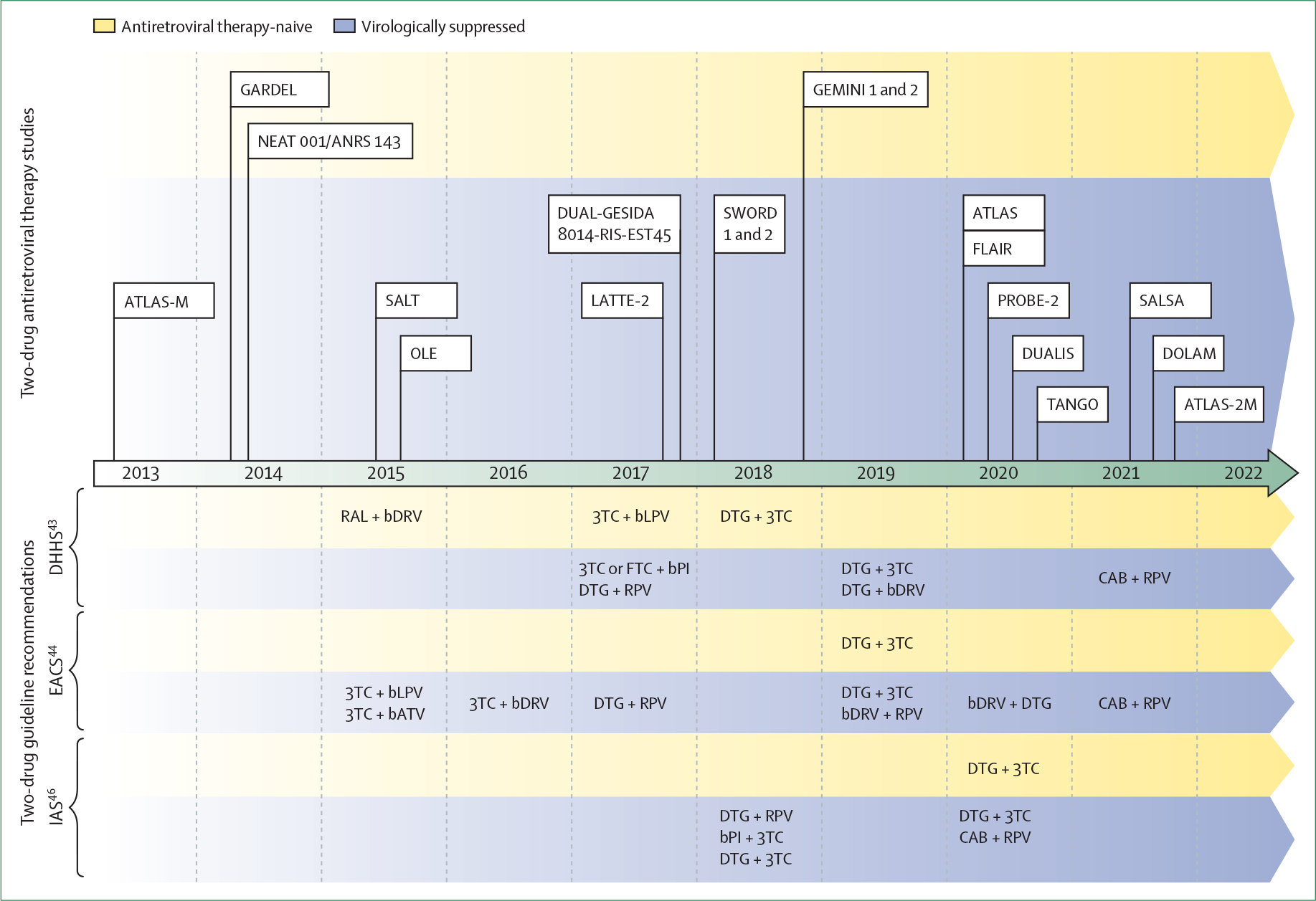Click the DHHS guideline label
Screen dimensions: 1316x901
click(55, 548)
